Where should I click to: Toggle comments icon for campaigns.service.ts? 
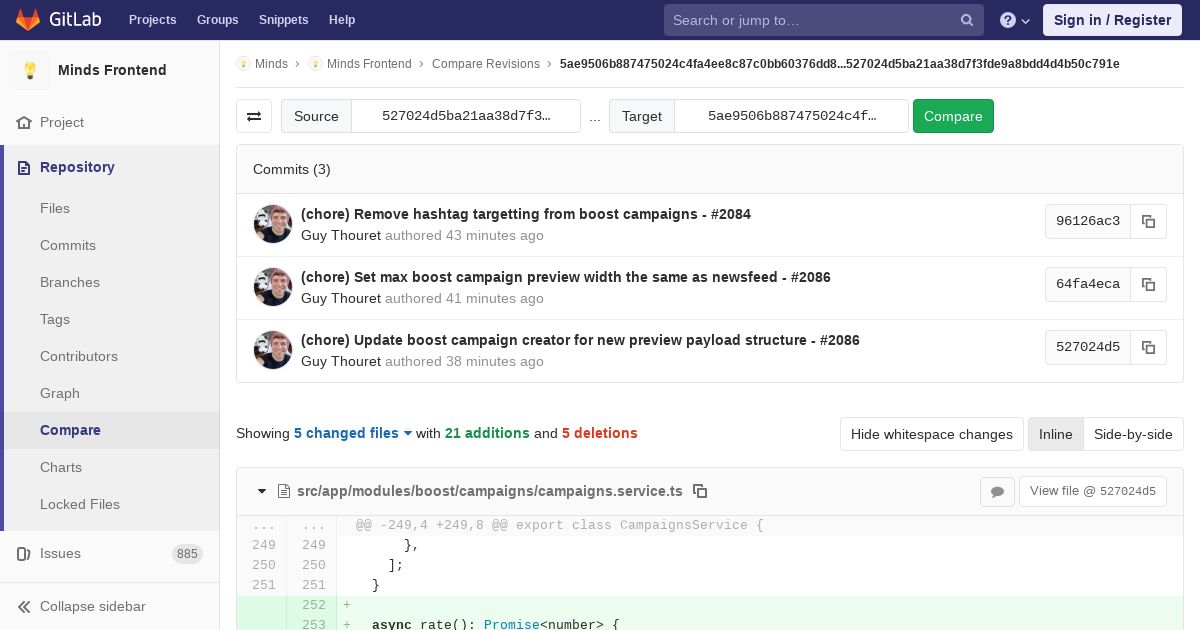click(997, 491)
